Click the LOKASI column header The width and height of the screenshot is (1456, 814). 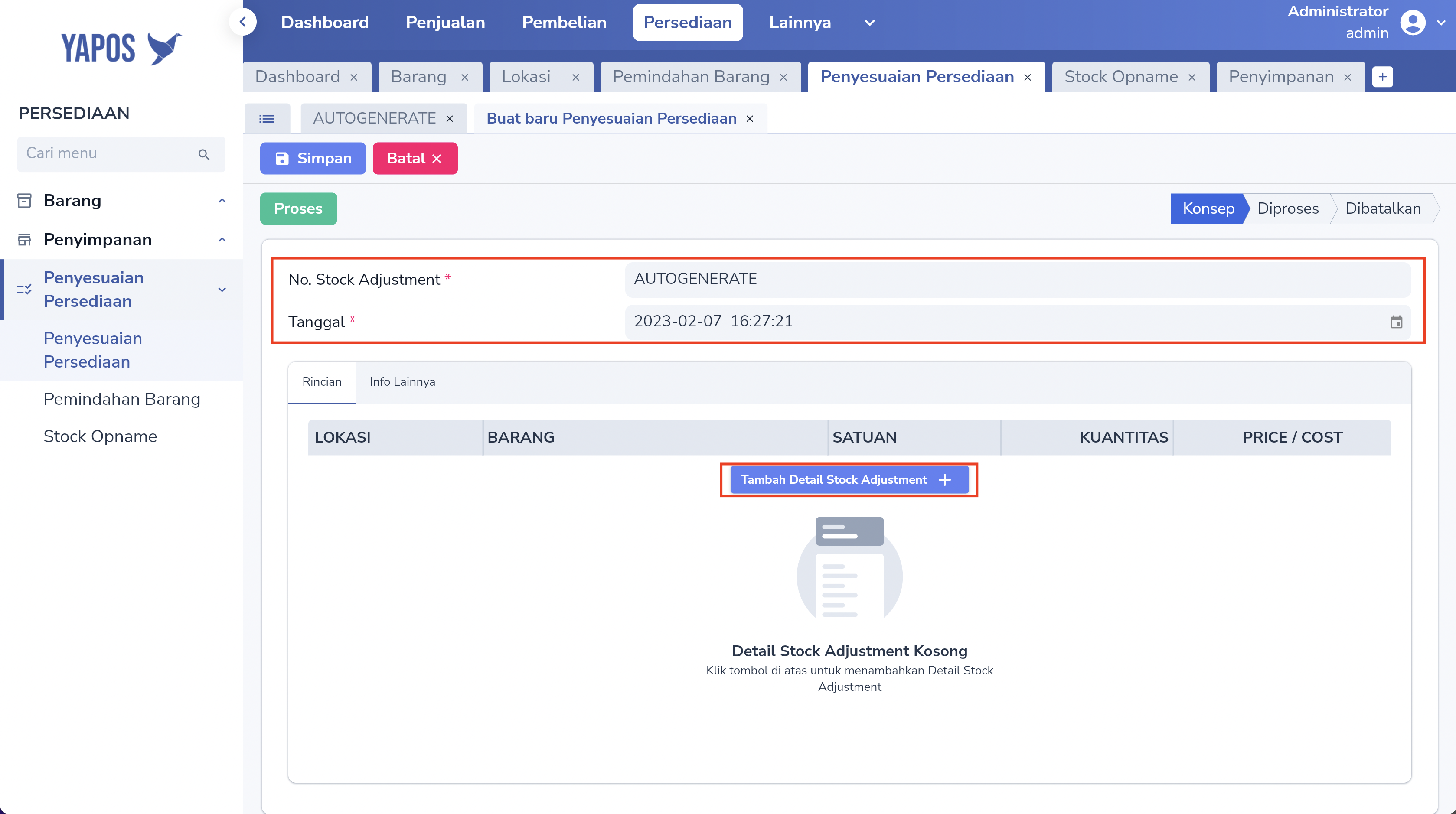point(395,437)
